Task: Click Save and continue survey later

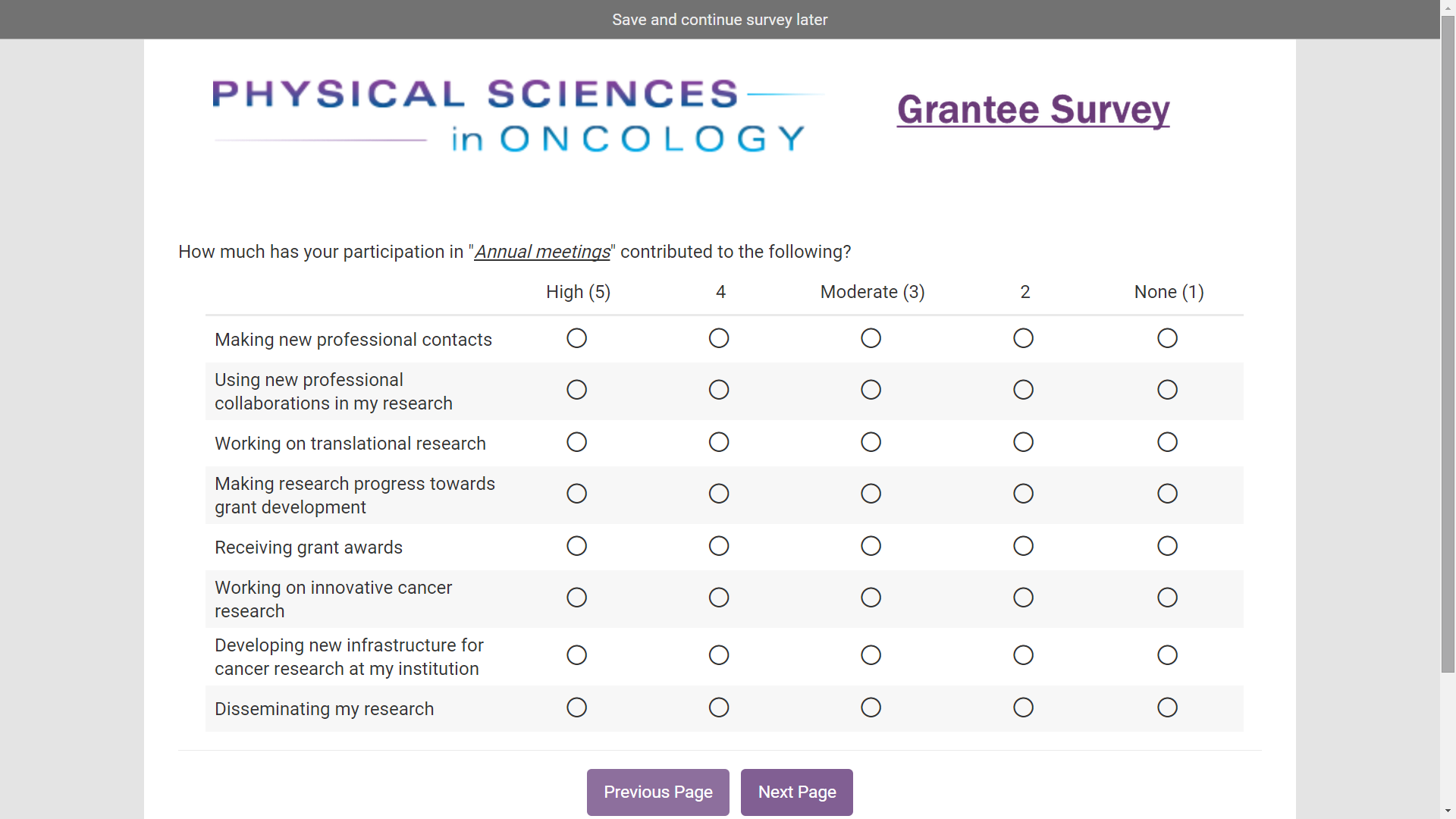Action: click(x=720, y=20)
